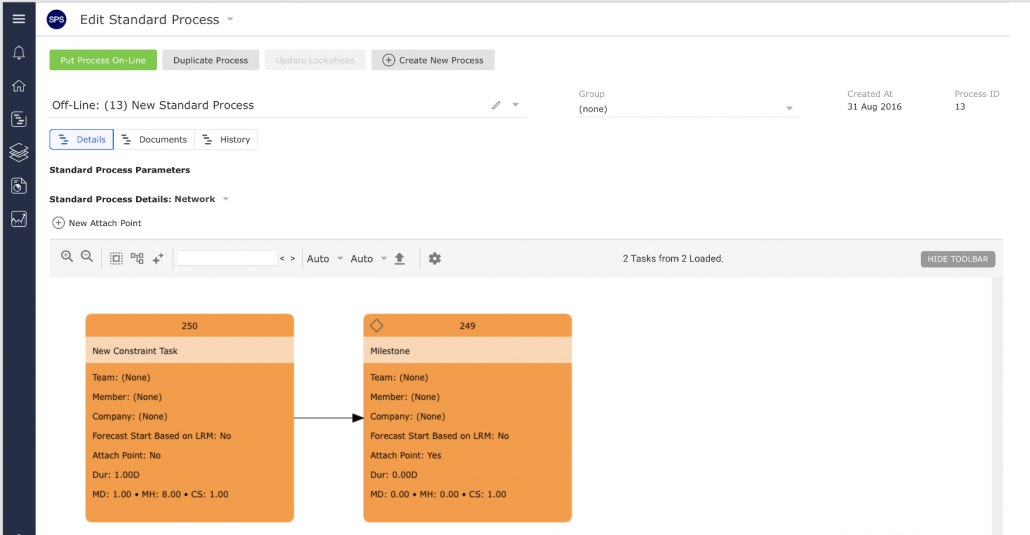
Task: Open the Edit Standard Process title dropdown
Action: pos(231,19)
